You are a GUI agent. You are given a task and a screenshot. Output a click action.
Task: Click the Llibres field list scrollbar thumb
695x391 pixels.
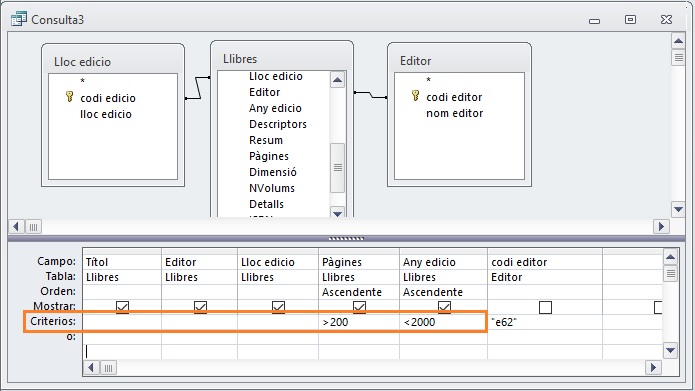[x=338, y=168]
